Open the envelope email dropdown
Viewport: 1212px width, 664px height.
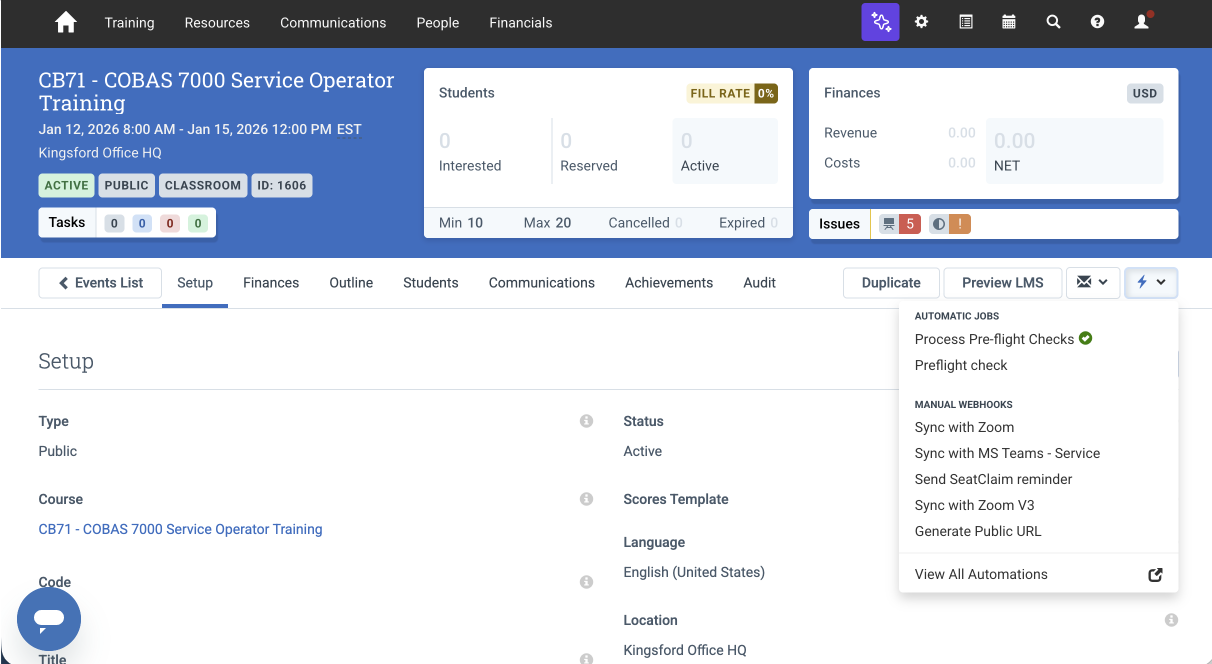1092,283
